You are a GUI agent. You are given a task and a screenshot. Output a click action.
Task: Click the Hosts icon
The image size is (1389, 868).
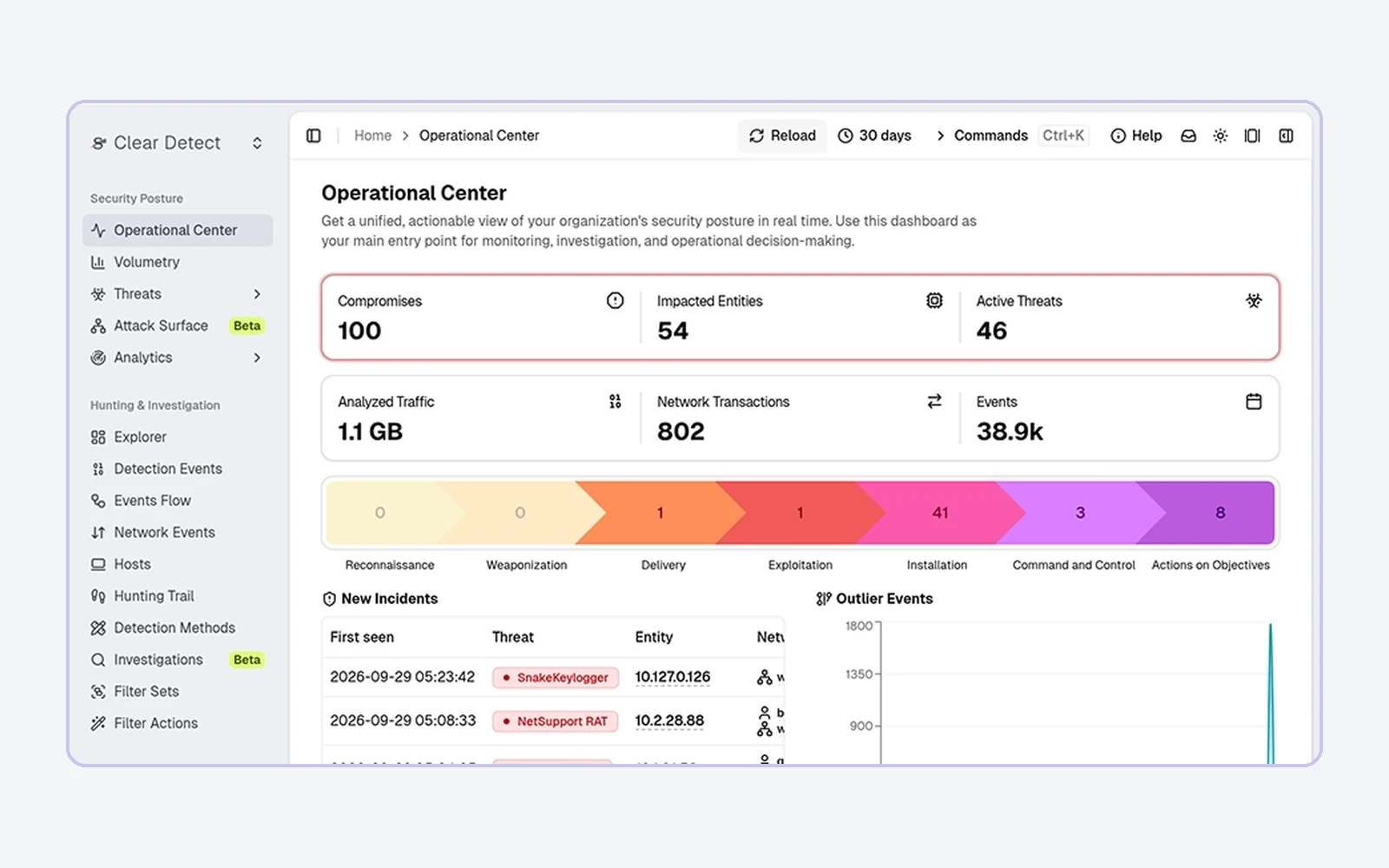(98, 564)
